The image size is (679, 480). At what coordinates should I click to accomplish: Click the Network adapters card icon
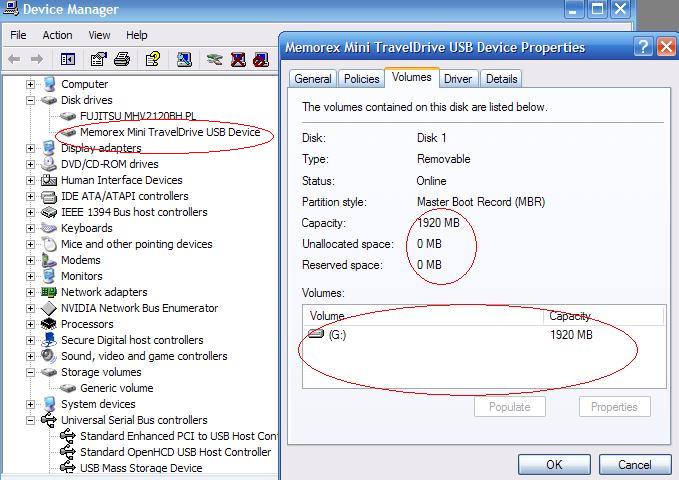pos(48,292)
